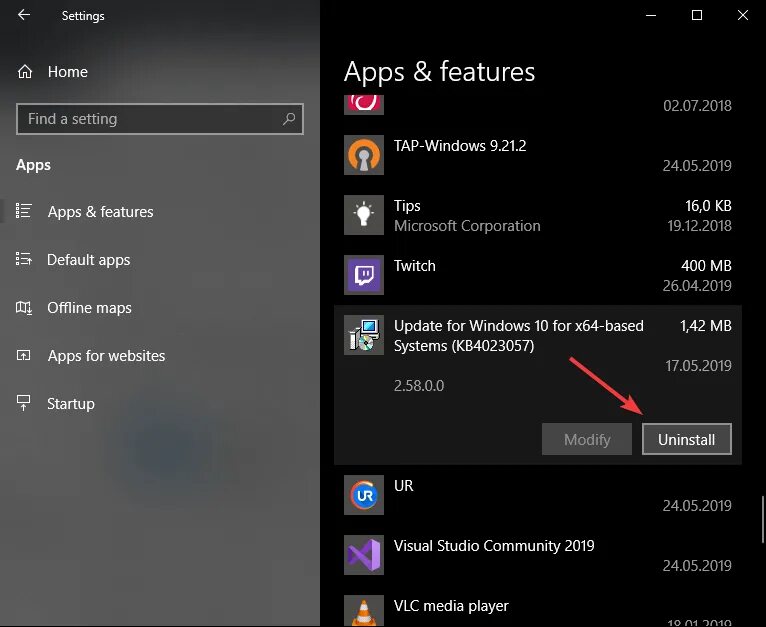Open the Home icon in the sidebar
This screenshot has width=766, height=627.
point(25,72)
